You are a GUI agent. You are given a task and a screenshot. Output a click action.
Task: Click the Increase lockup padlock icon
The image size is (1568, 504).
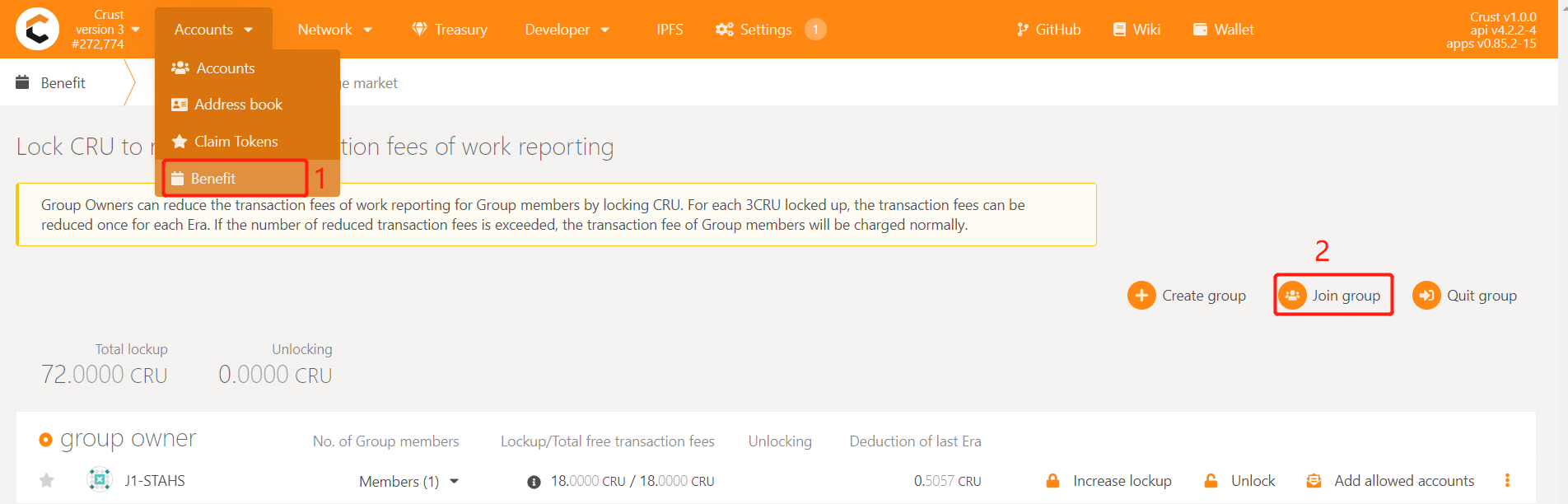point(1052,481)
